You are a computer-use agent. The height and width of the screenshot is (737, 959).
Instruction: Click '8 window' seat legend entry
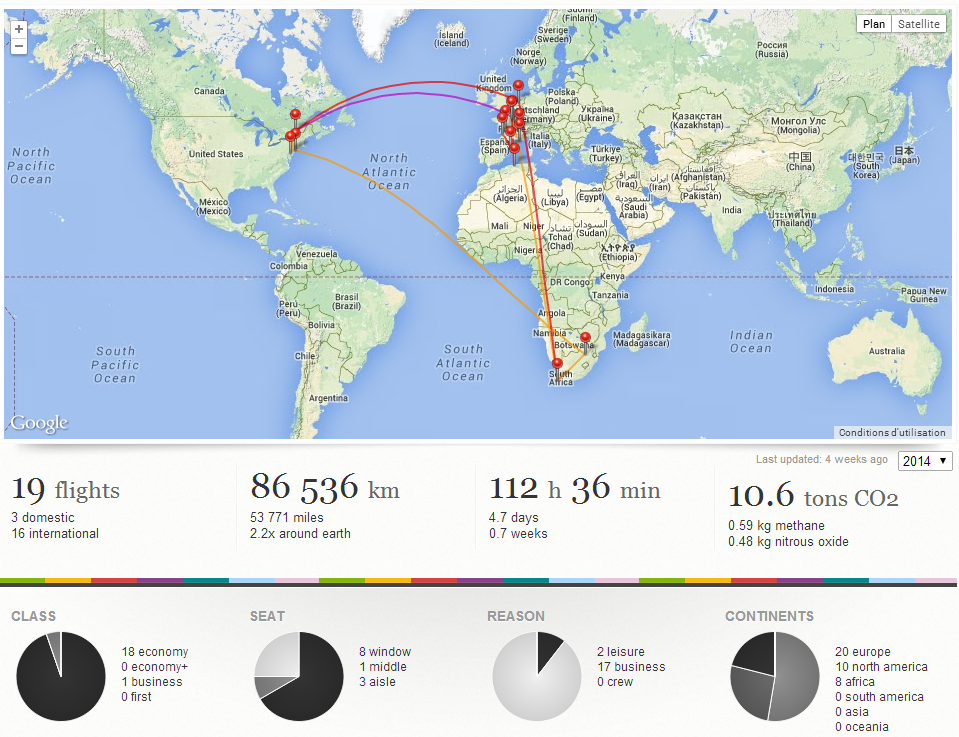coord(385,652)
